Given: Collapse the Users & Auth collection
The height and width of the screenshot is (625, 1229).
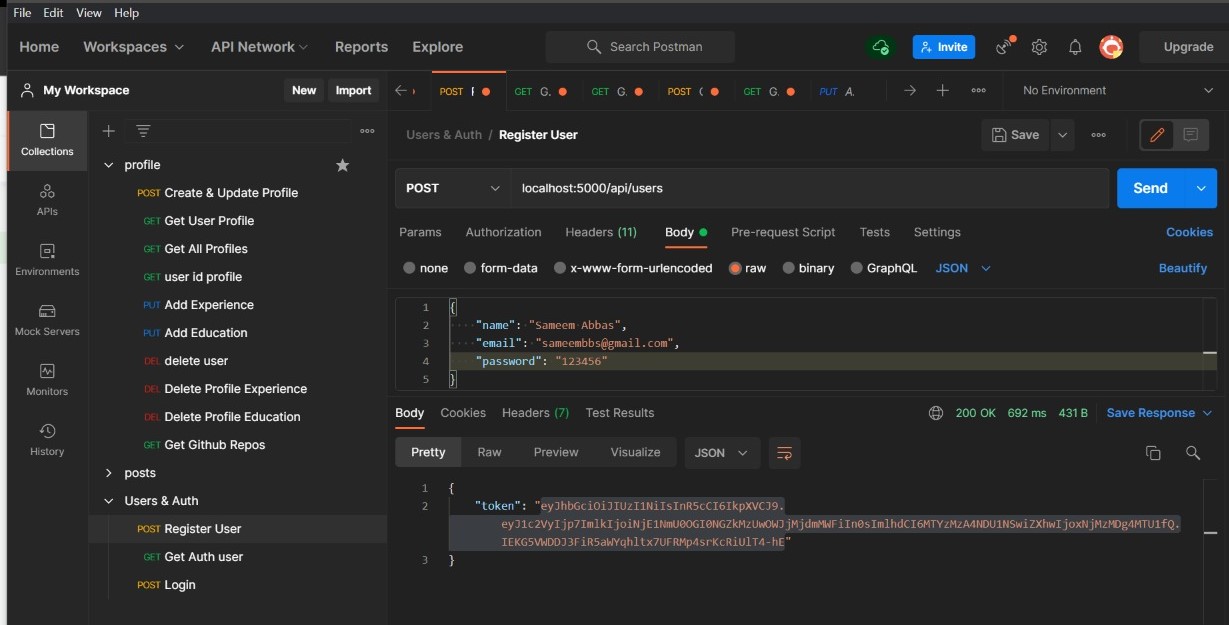Looking at the screenshot, I should [109, 501].
